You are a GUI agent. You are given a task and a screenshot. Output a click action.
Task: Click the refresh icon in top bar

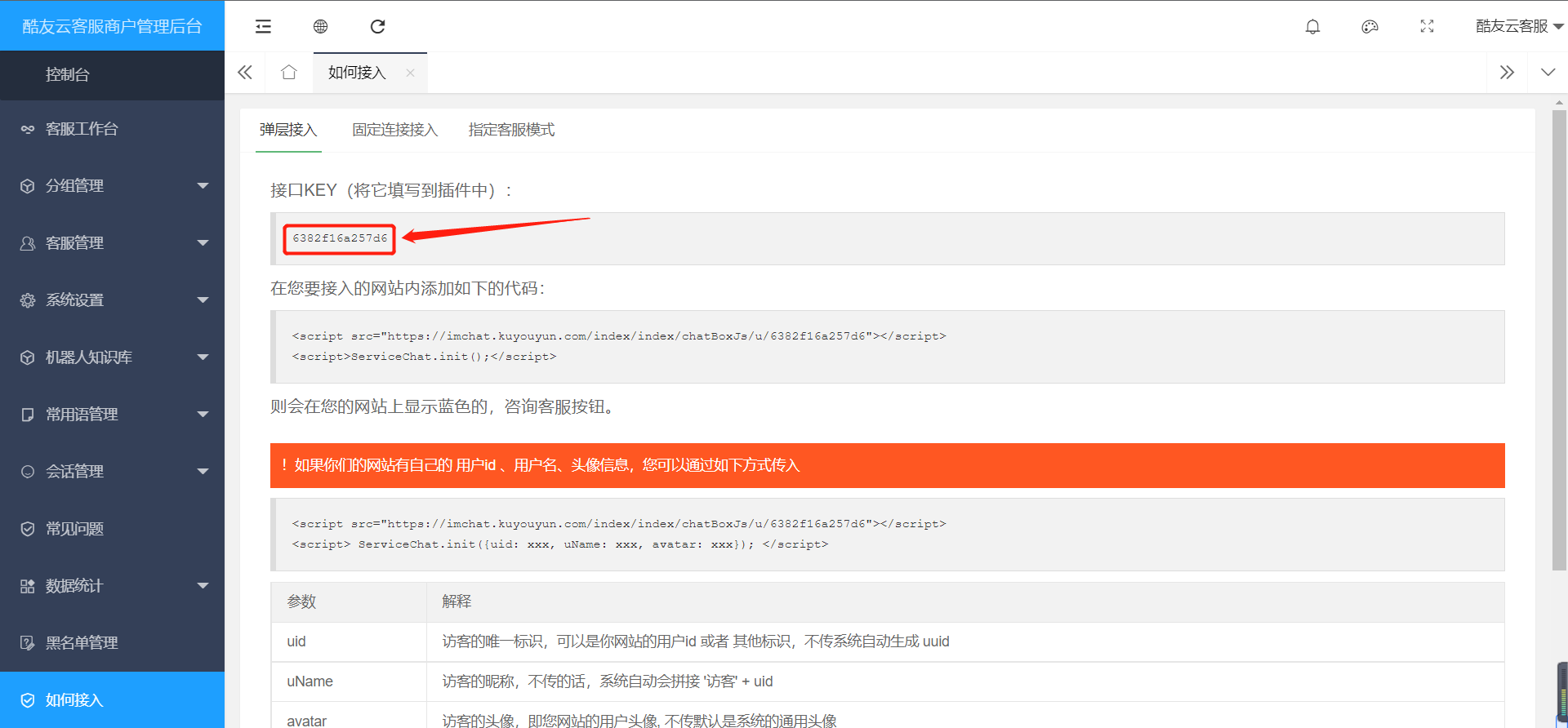point(377,26)
